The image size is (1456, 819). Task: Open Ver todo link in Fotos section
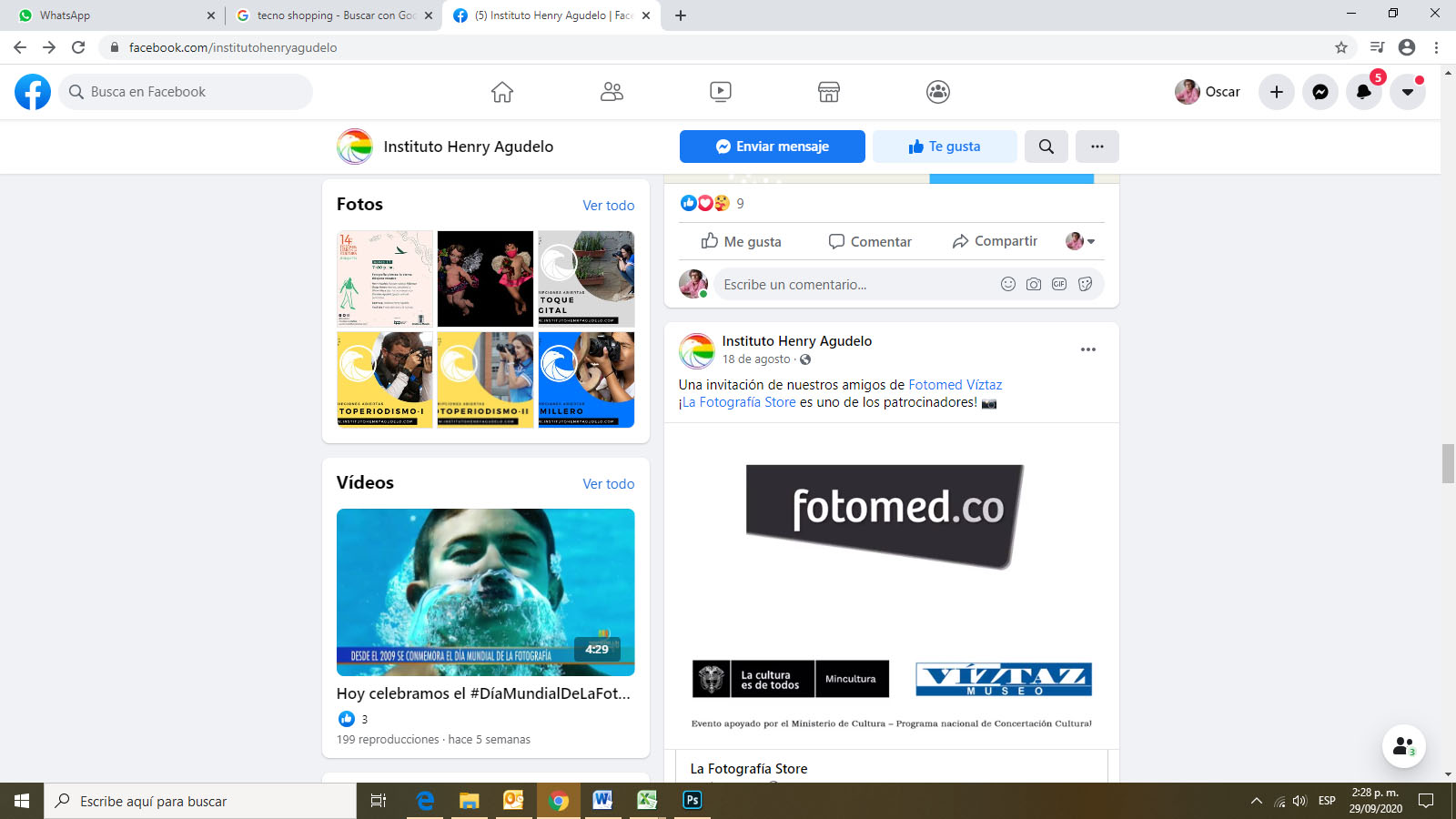pos(608,206)
